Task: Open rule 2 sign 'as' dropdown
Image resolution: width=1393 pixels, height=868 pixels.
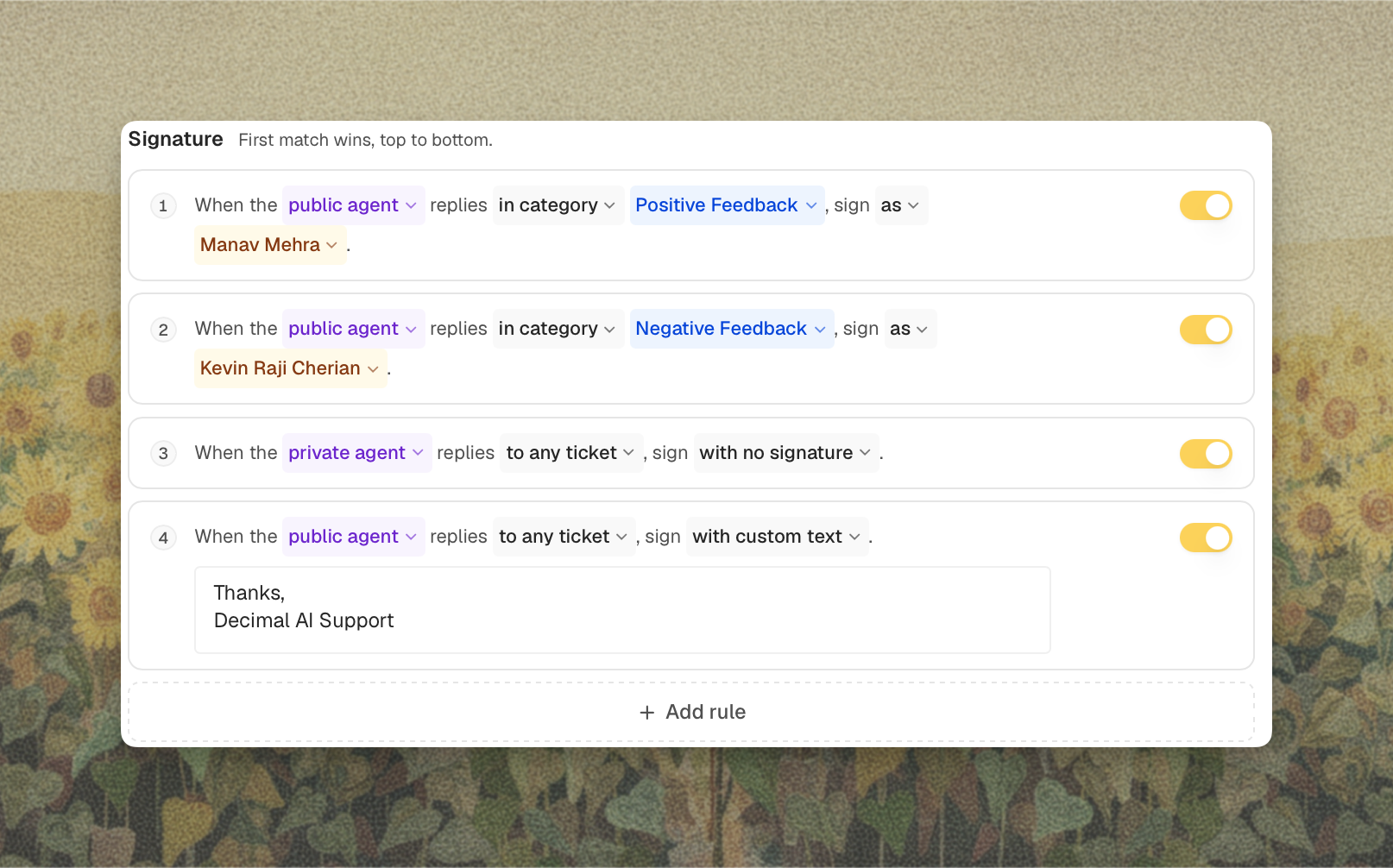Action: [x=910, y=329]
